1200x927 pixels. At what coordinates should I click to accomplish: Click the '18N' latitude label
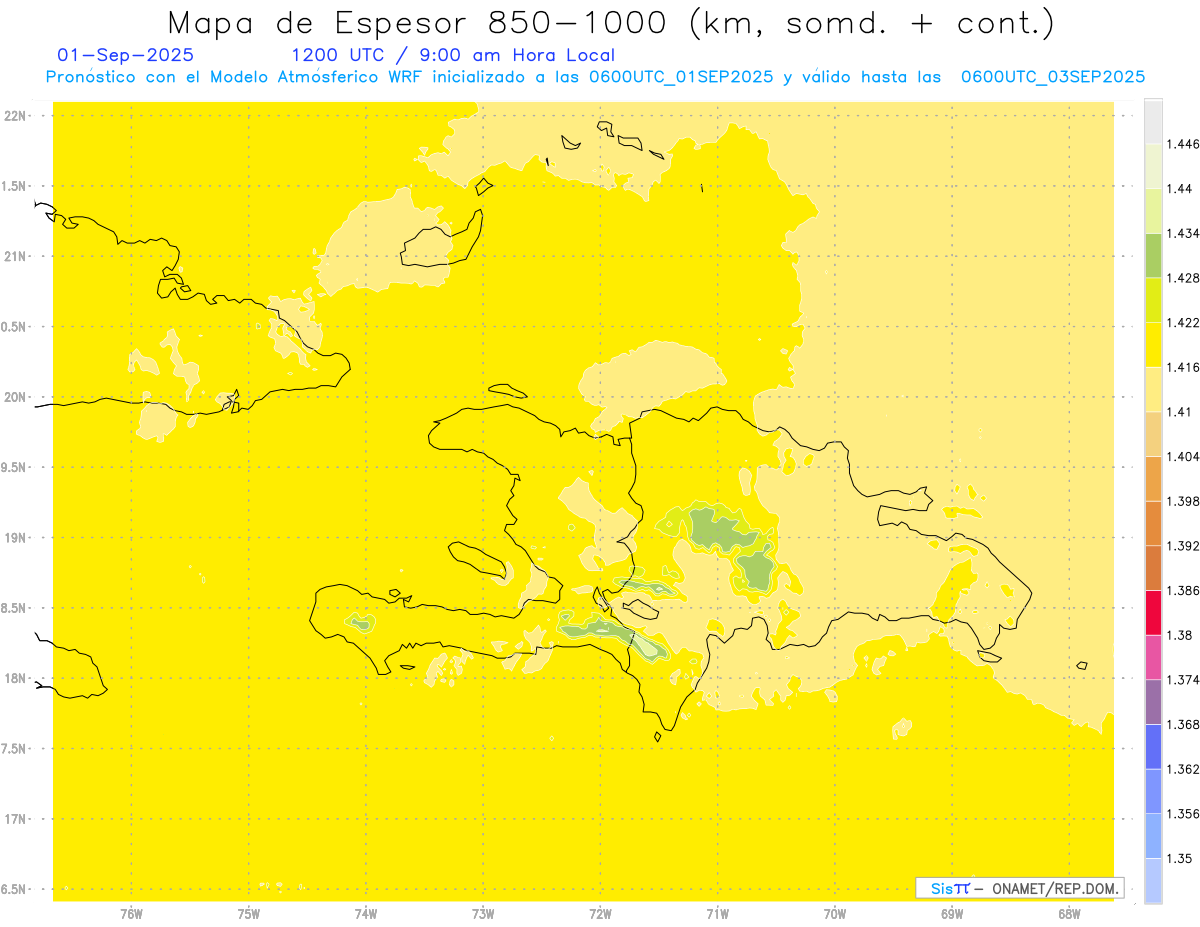pyautogui.click(x=16, y=678)
